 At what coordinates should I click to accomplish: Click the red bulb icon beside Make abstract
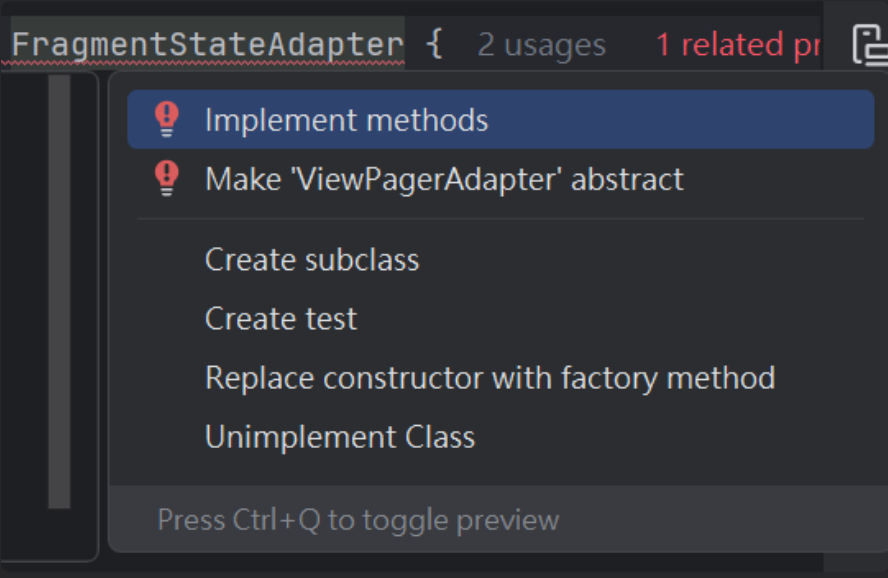pyautogui.click(x=167, y=179)
